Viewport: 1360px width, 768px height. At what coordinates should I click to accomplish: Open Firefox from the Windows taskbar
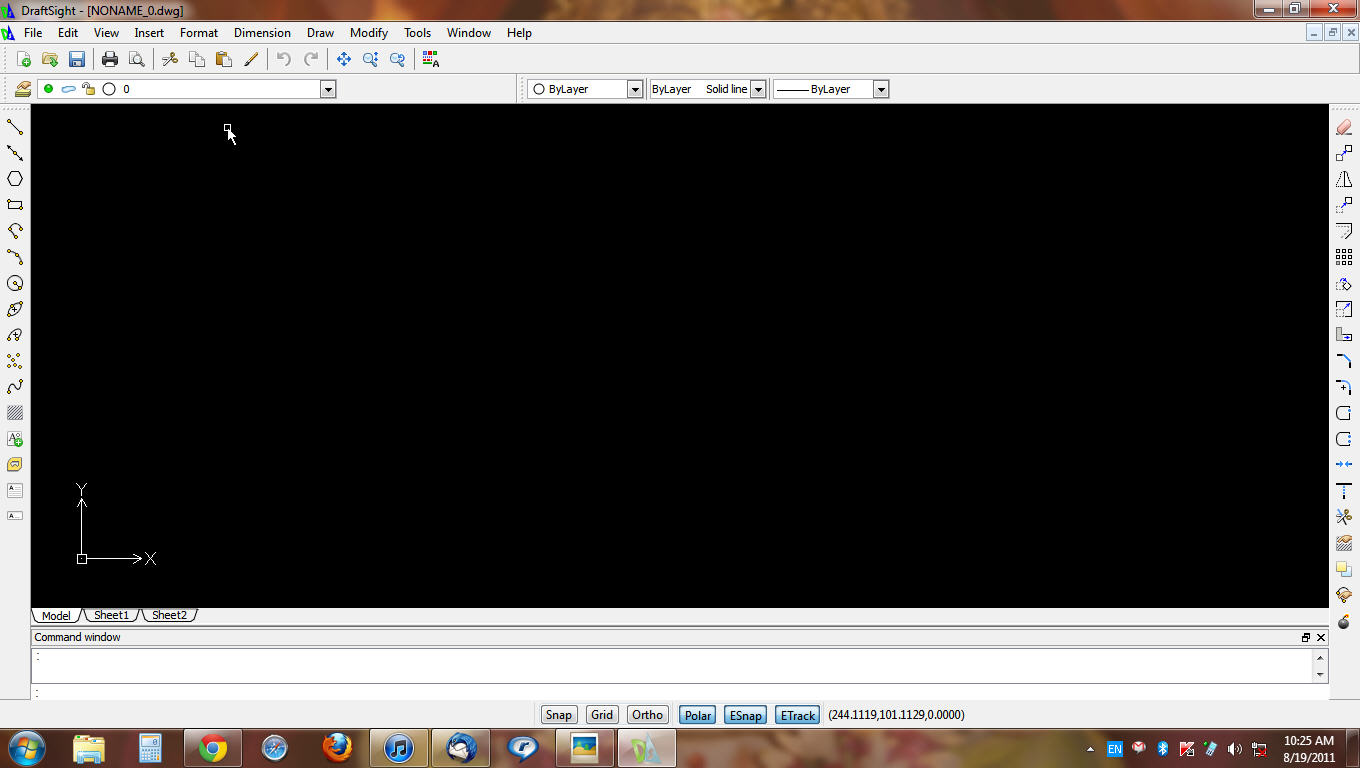(x=337, y=747)
